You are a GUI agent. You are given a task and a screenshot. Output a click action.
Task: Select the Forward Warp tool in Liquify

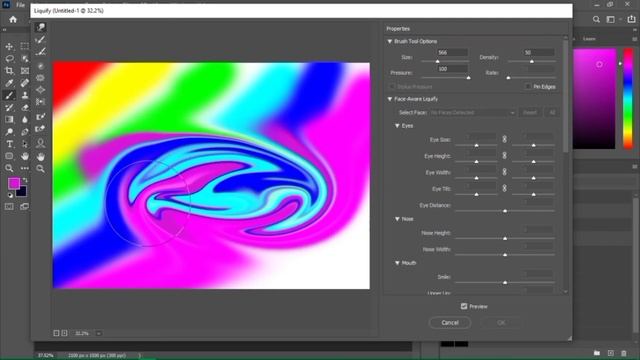pyautogui.click(x=40, y=27)
